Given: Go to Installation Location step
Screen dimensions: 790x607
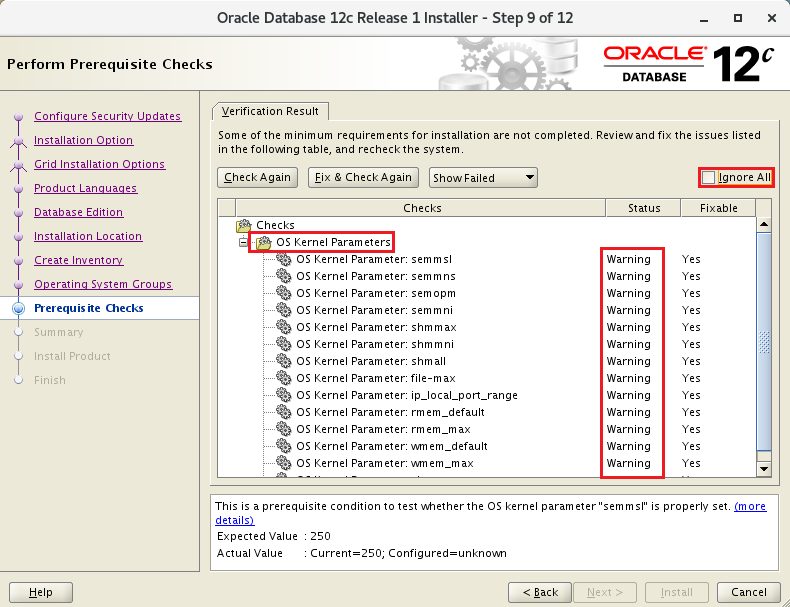Looking at the screenshot, I should (88, 236).
